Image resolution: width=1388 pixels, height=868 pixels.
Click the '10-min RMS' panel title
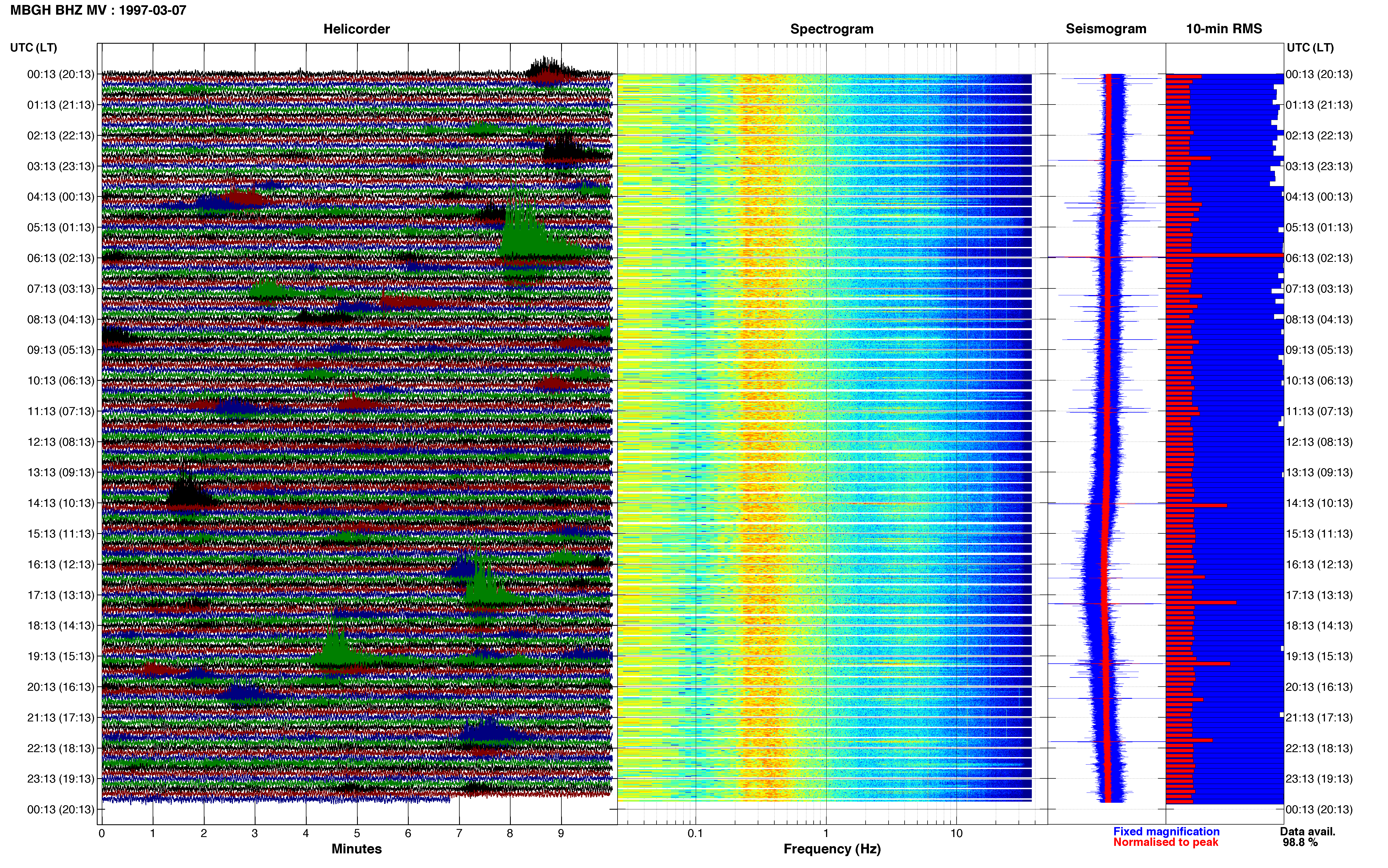pos(1224,29)
